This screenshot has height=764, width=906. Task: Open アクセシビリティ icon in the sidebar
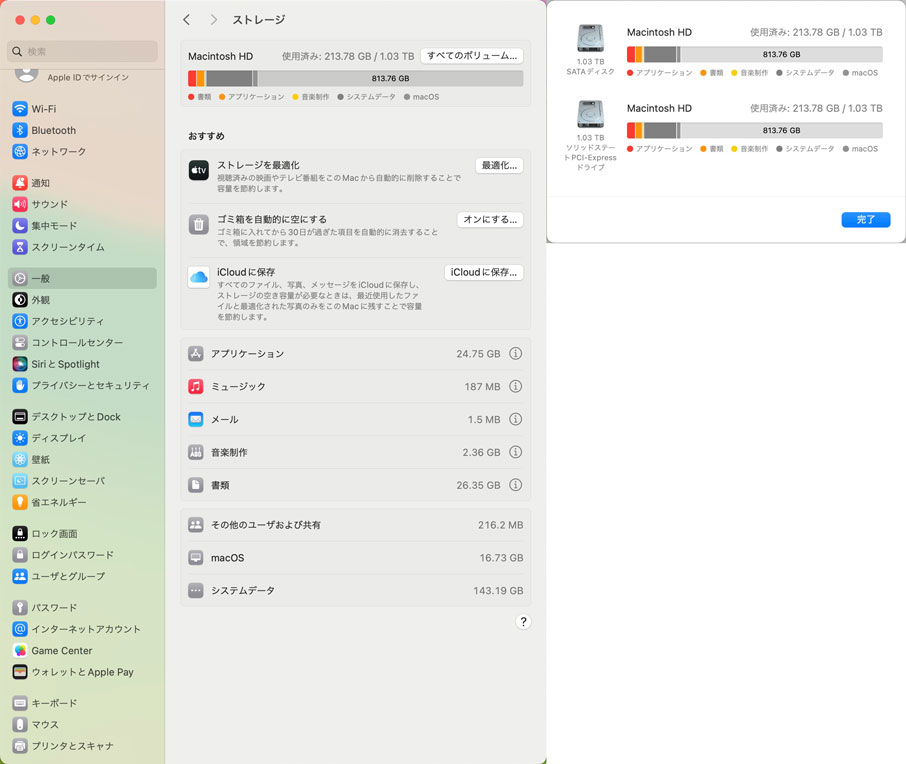pyautogui.click(x=20, y=321)
